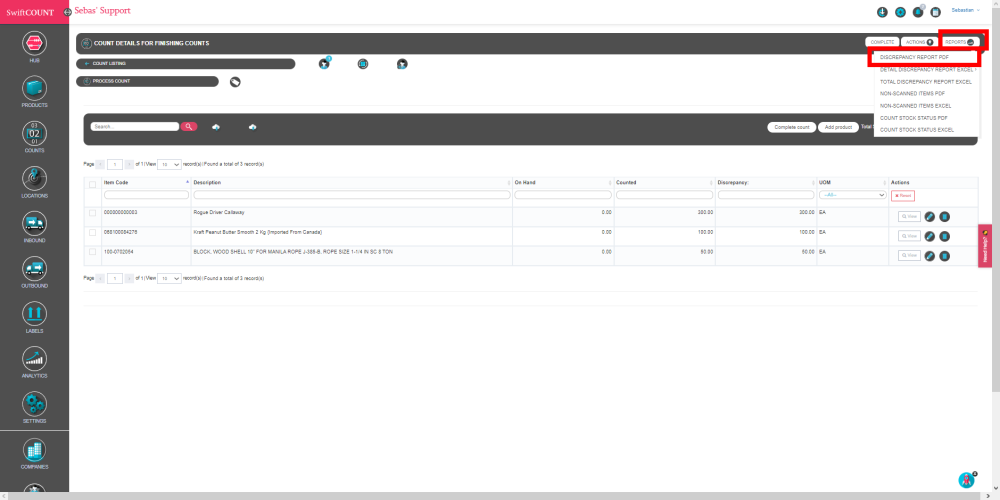
Task: Click the clipboard icon beside Sebastian
Action: 936,12
